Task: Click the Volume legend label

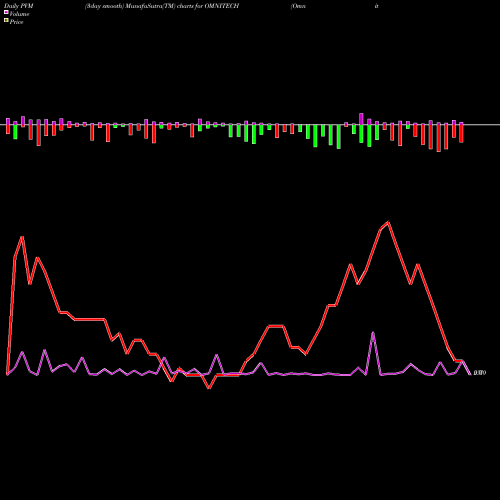Action: 19,14
